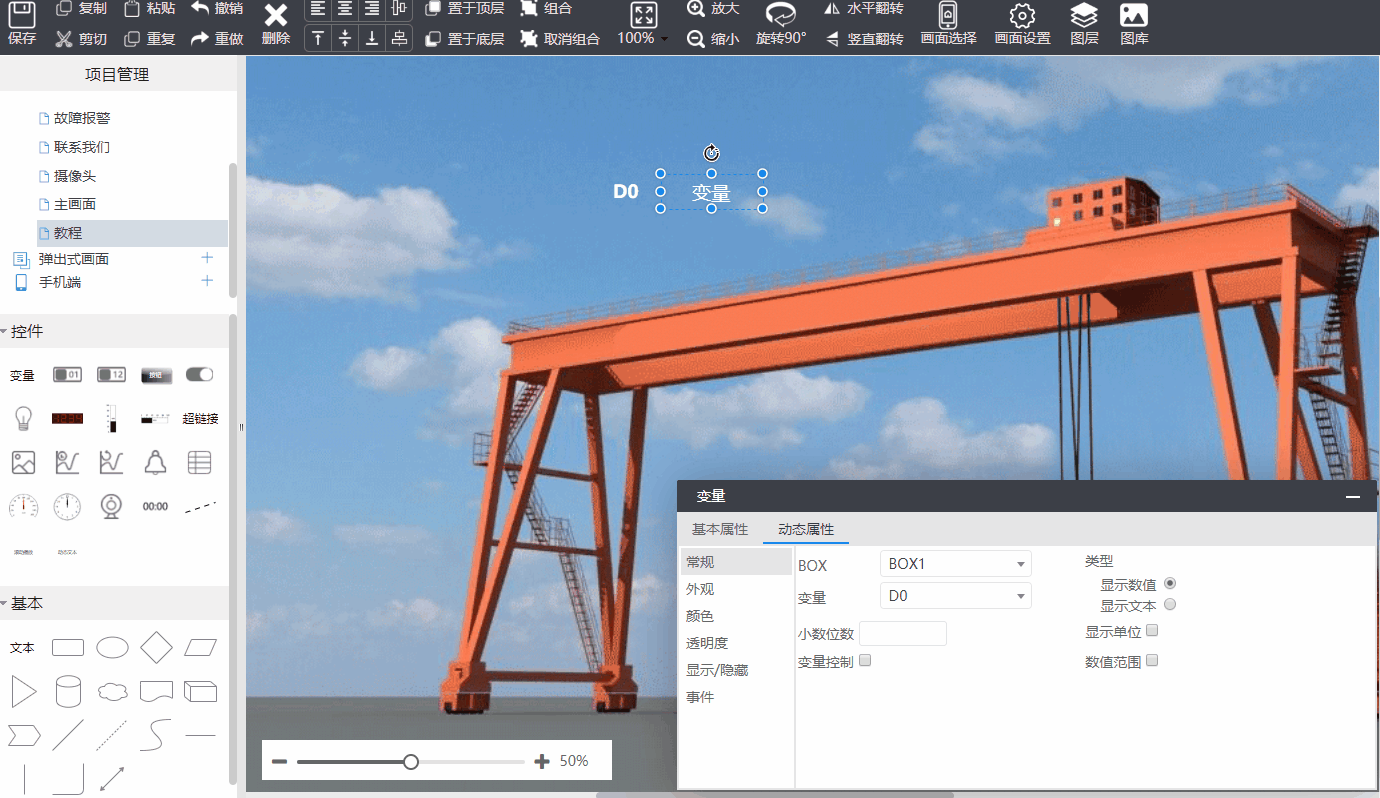The image size is (1380, 798).
Task: Click the 撤销 undo arrow
Action: coord(200,8)
